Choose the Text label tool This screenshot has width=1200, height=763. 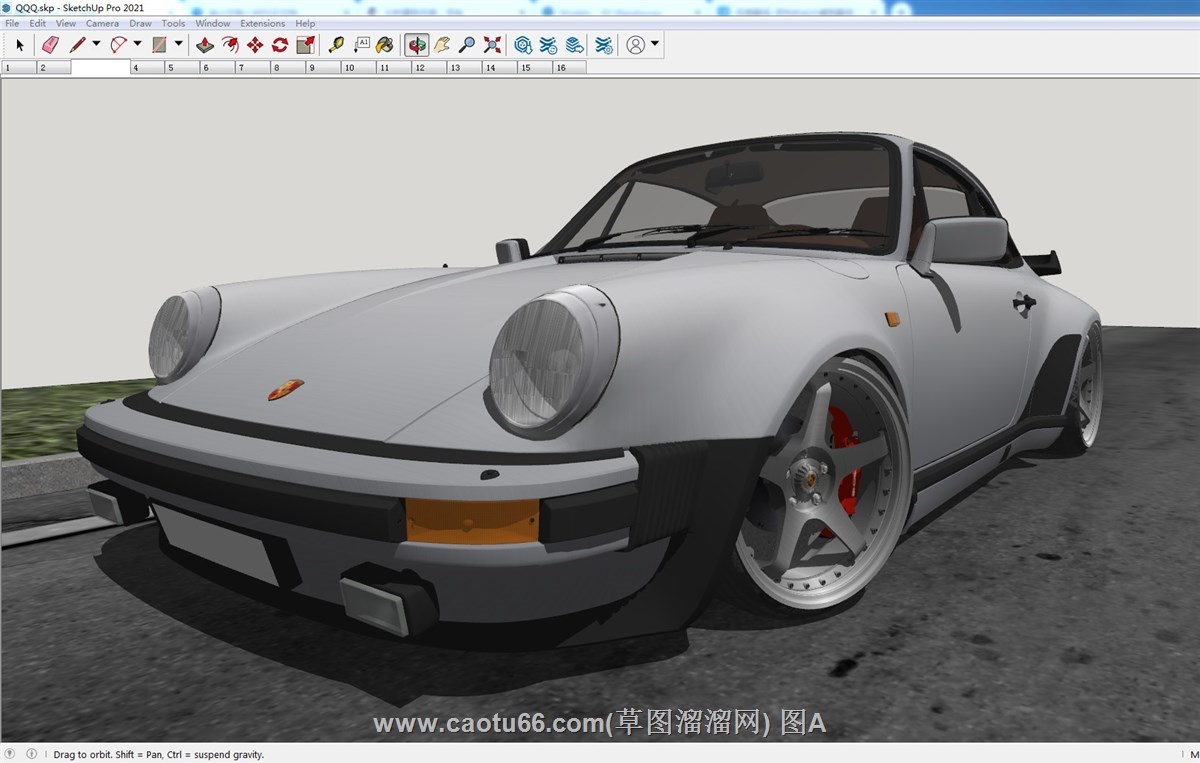point(361,45)
